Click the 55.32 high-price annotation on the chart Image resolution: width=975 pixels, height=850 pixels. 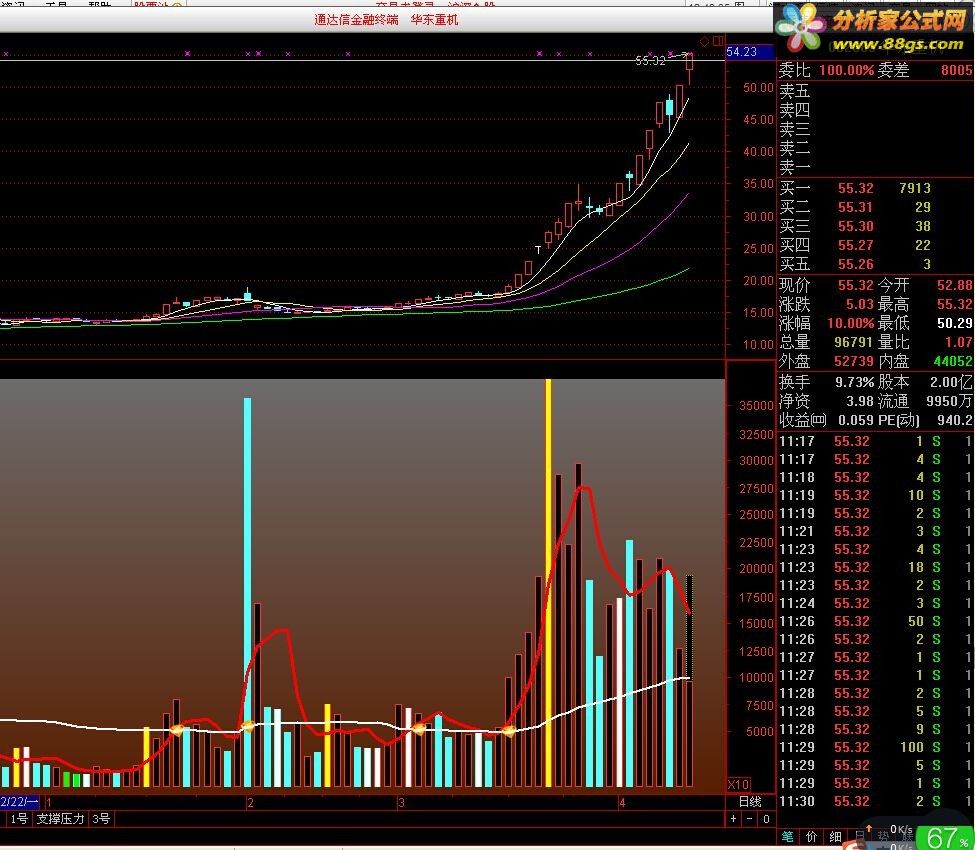tap(650, 60)
